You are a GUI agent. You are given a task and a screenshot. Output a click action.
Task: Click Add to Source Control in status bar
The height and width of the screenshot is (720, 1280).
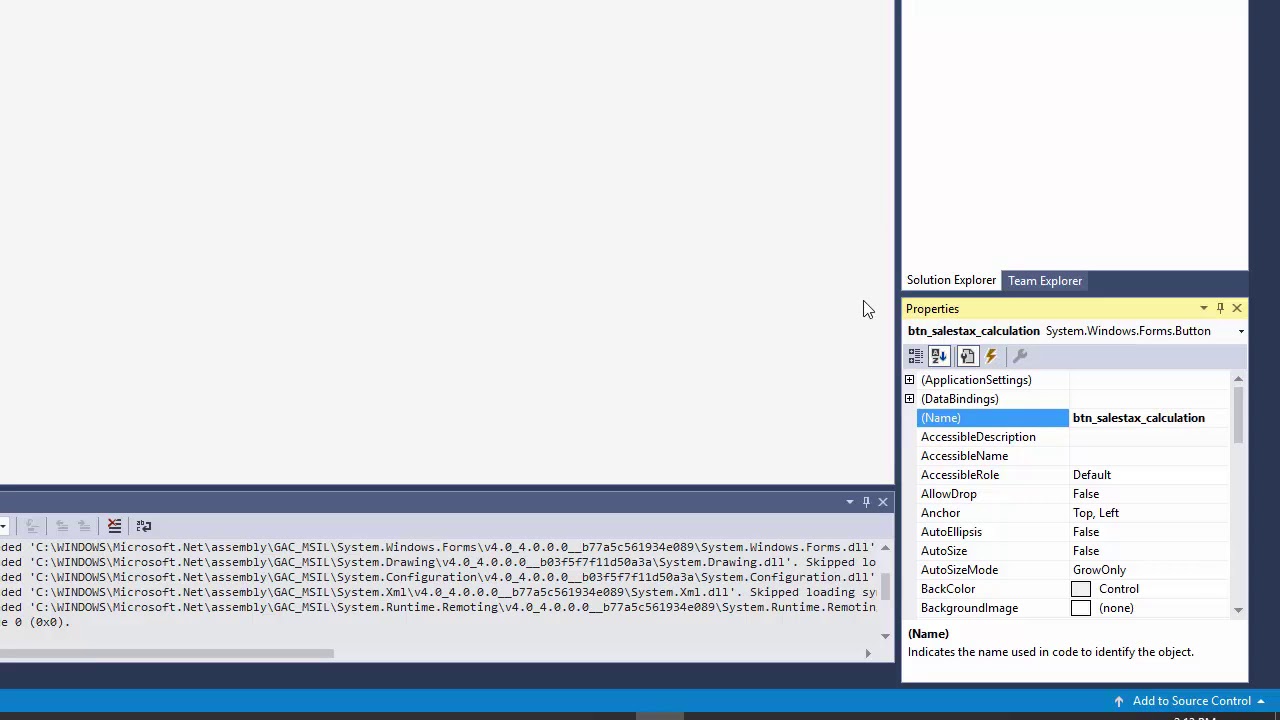(x=1192, y=701)
